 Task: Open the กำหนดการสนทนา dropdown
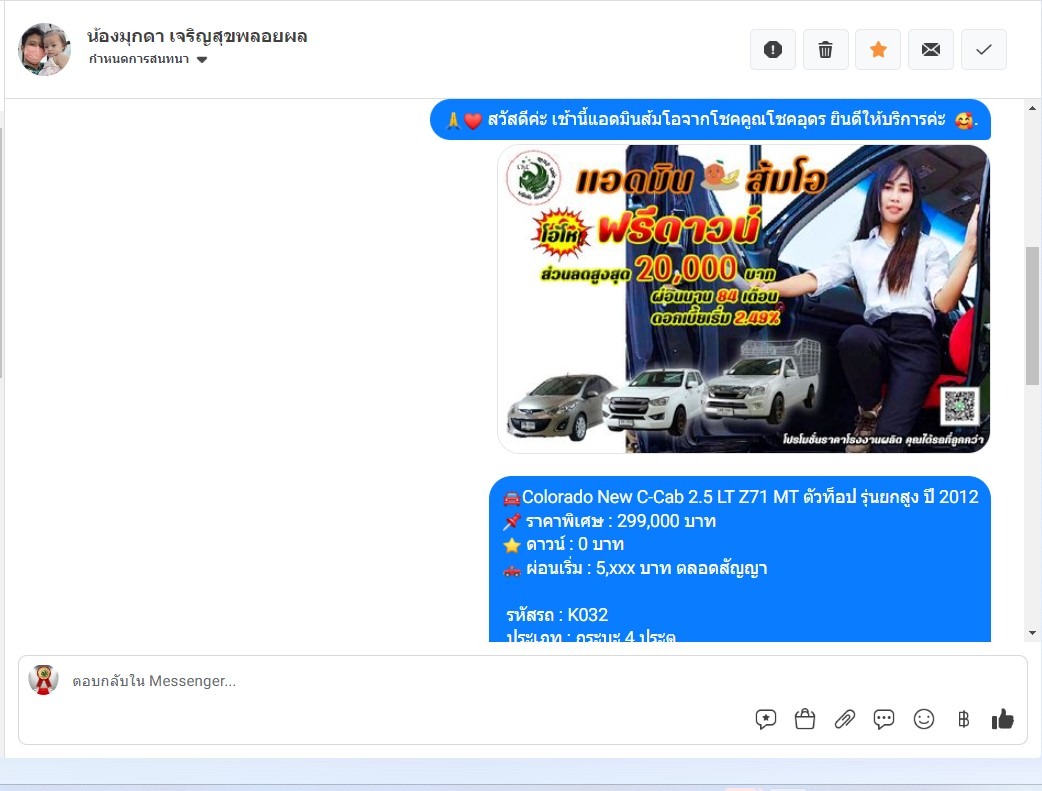pos(148,59)
